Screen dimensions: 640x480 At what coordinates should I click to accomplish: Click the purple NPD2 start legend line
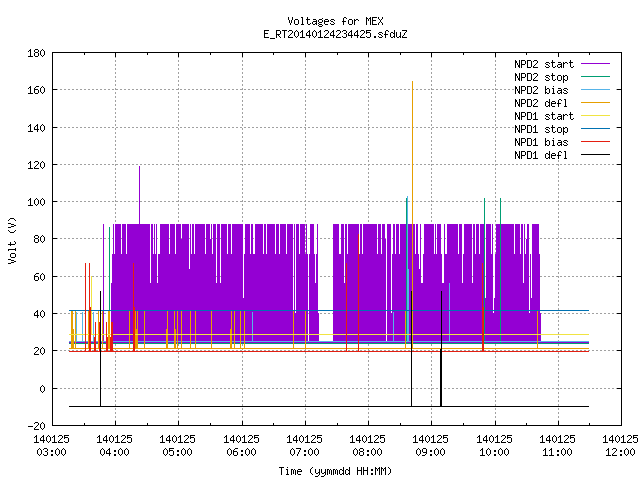(x=595, y=64)
